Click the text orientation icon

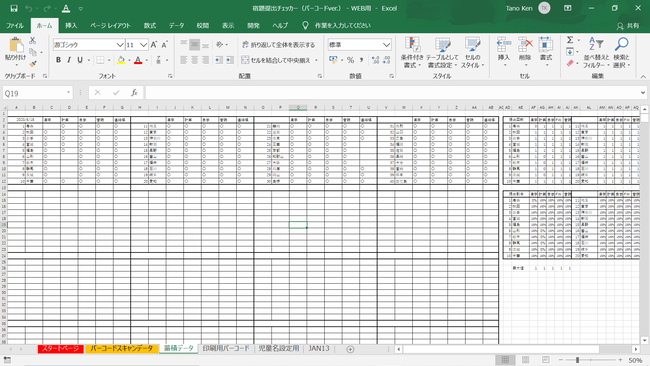[x=220, y=44]
